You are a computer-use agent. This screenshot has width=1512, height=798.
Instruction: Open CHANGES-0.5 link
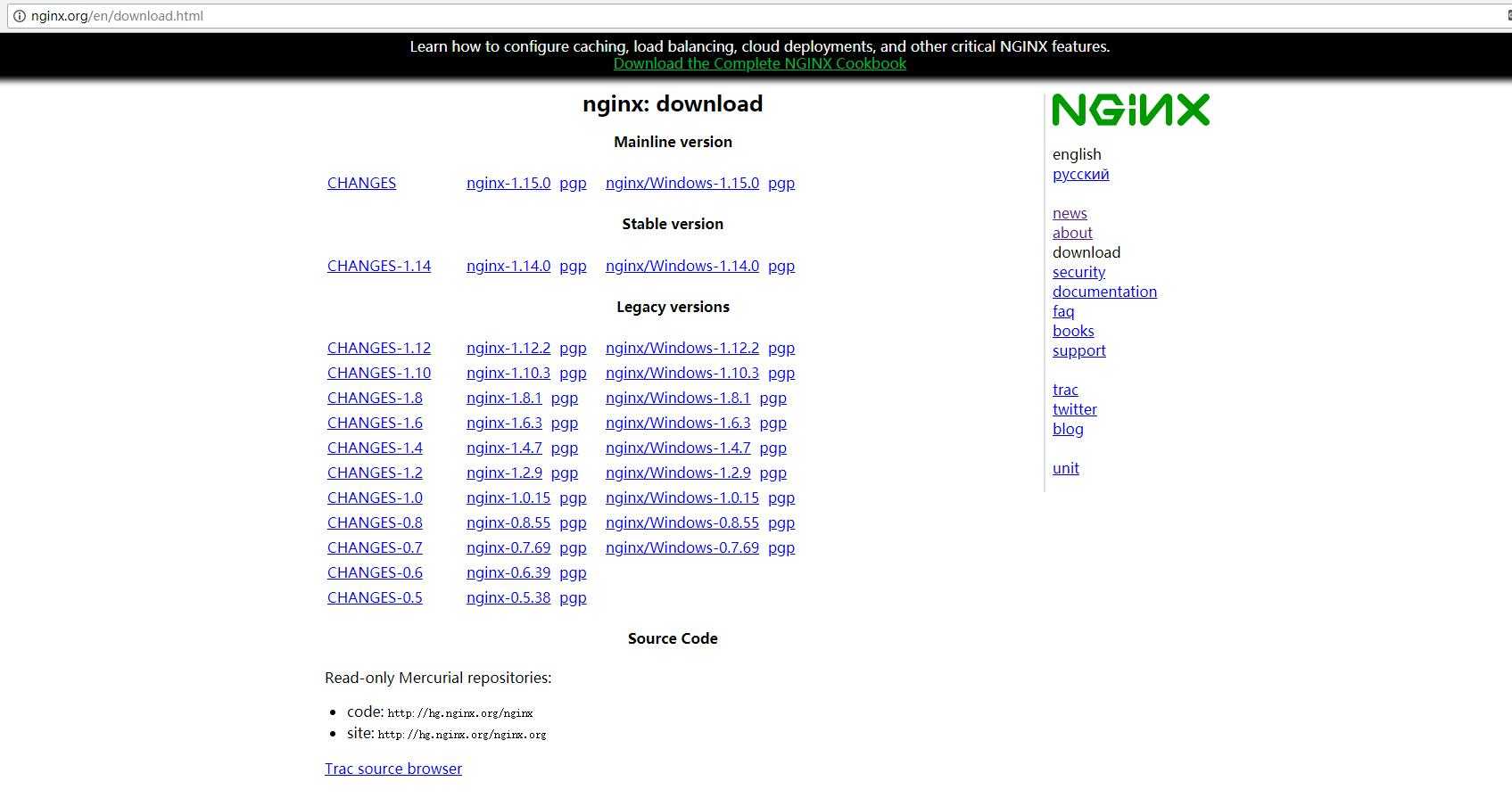[375, 597]
